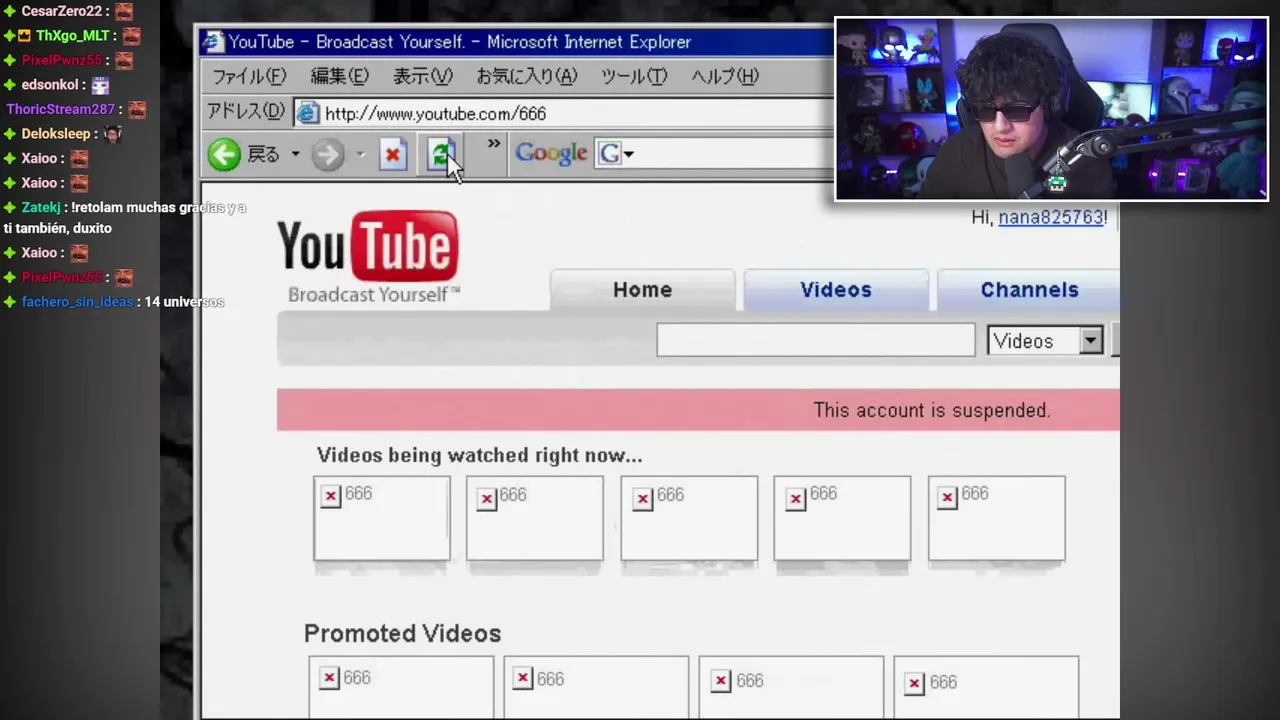Click the second broken 666 thumbnail under Videos being watched

(x=535, y=518)
